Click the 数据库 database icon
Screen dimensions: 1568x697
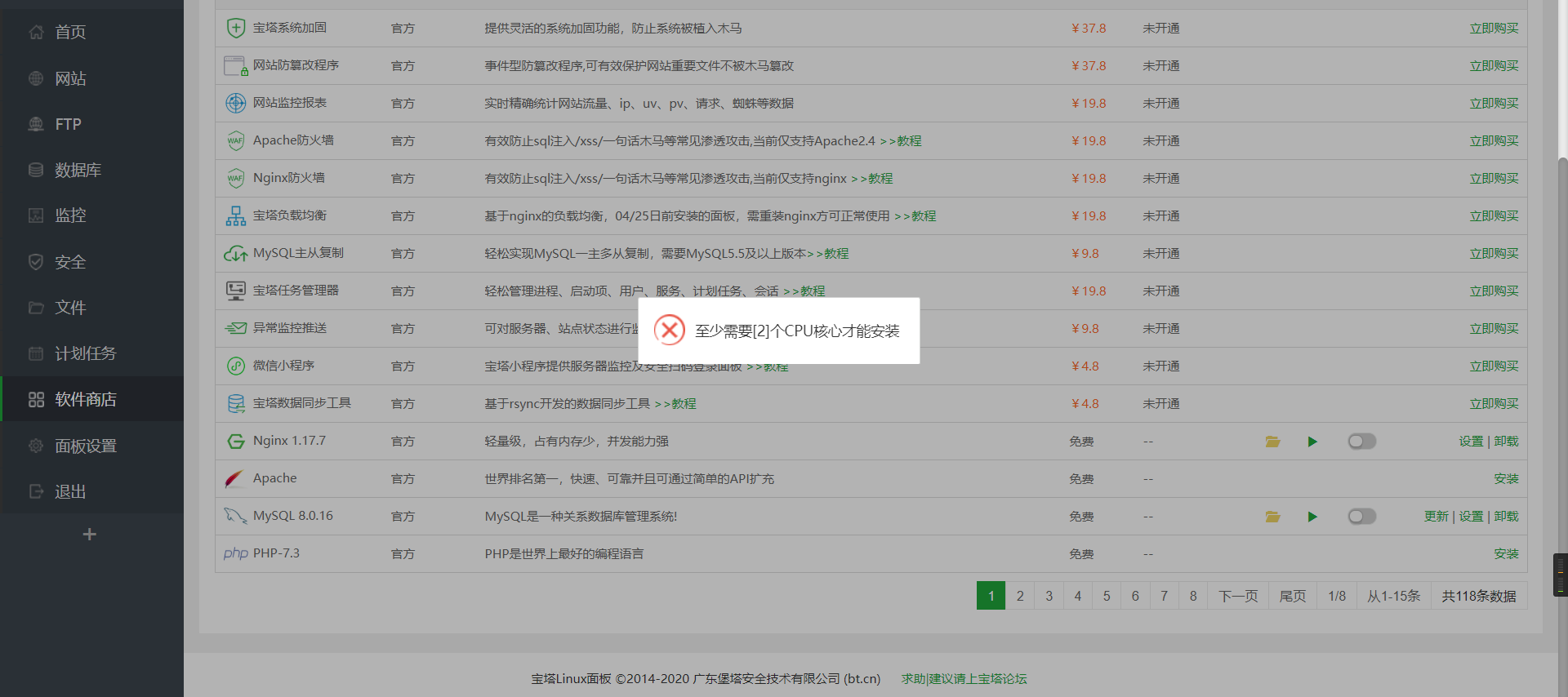(x=36, y=170)
